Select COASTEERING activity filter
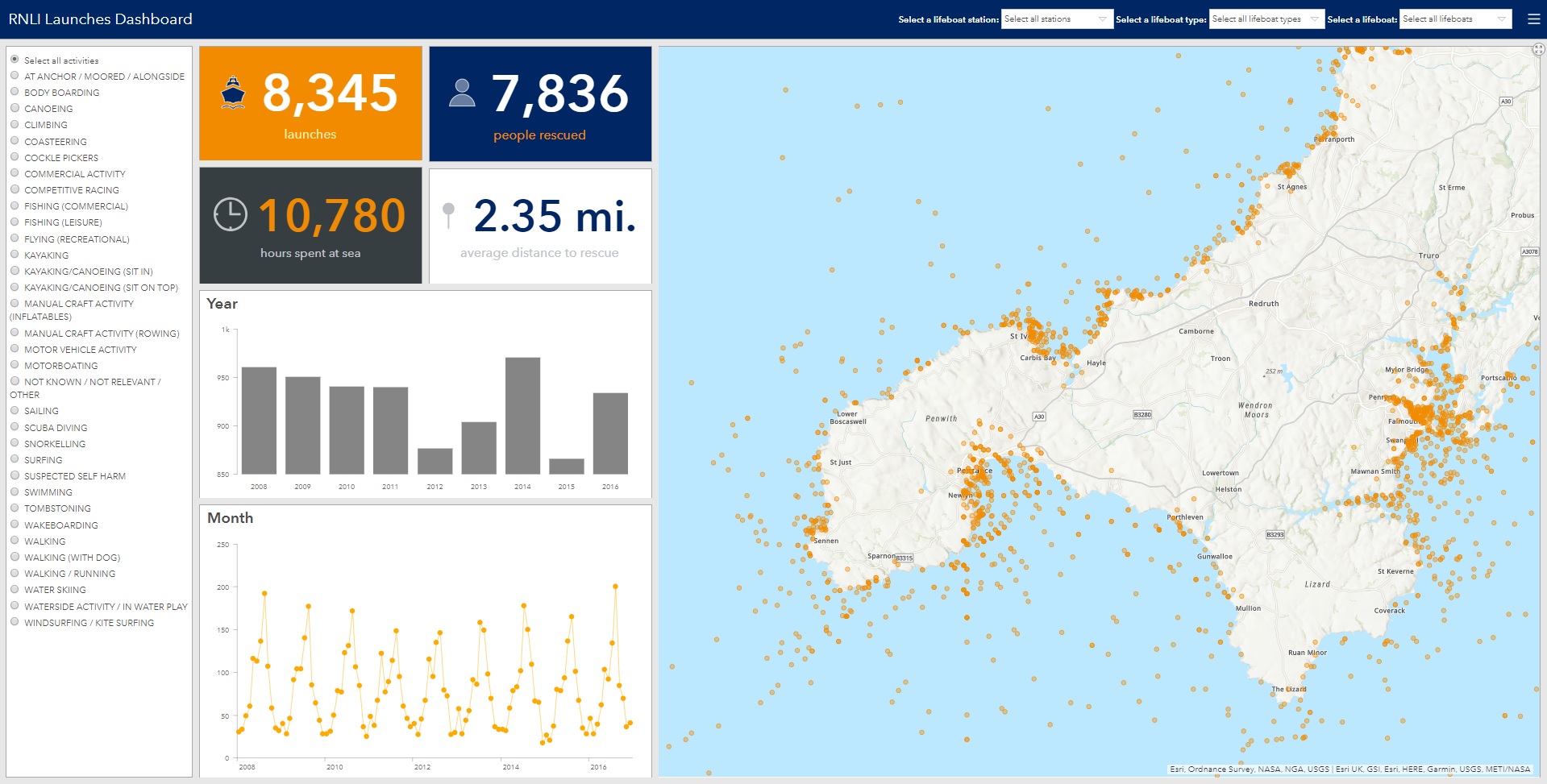This screenshot has width=1547, height=784. [x=15, y=141]
